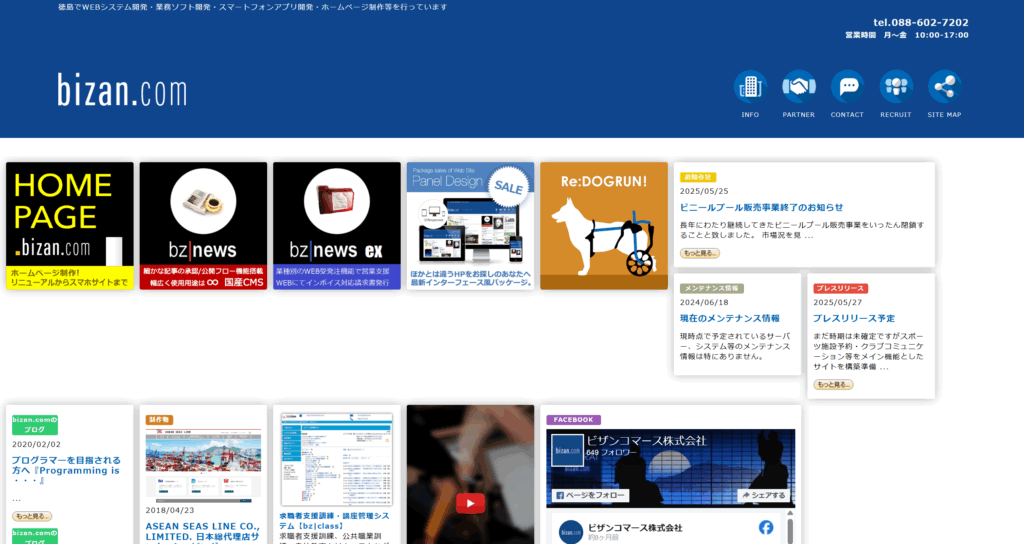Viewport: 1024px width, 544px height.
Task: Click the date 2025/05/25
Action: 704,191
